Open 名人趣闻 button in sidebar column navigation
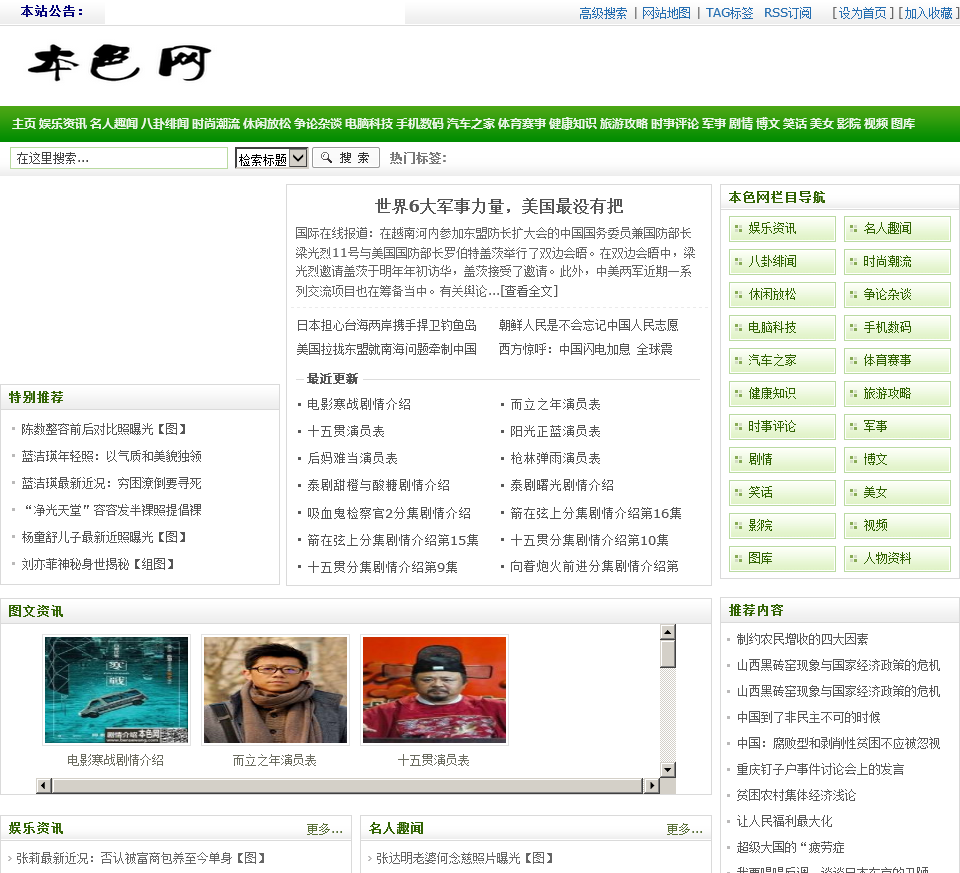 coord(898,228)
